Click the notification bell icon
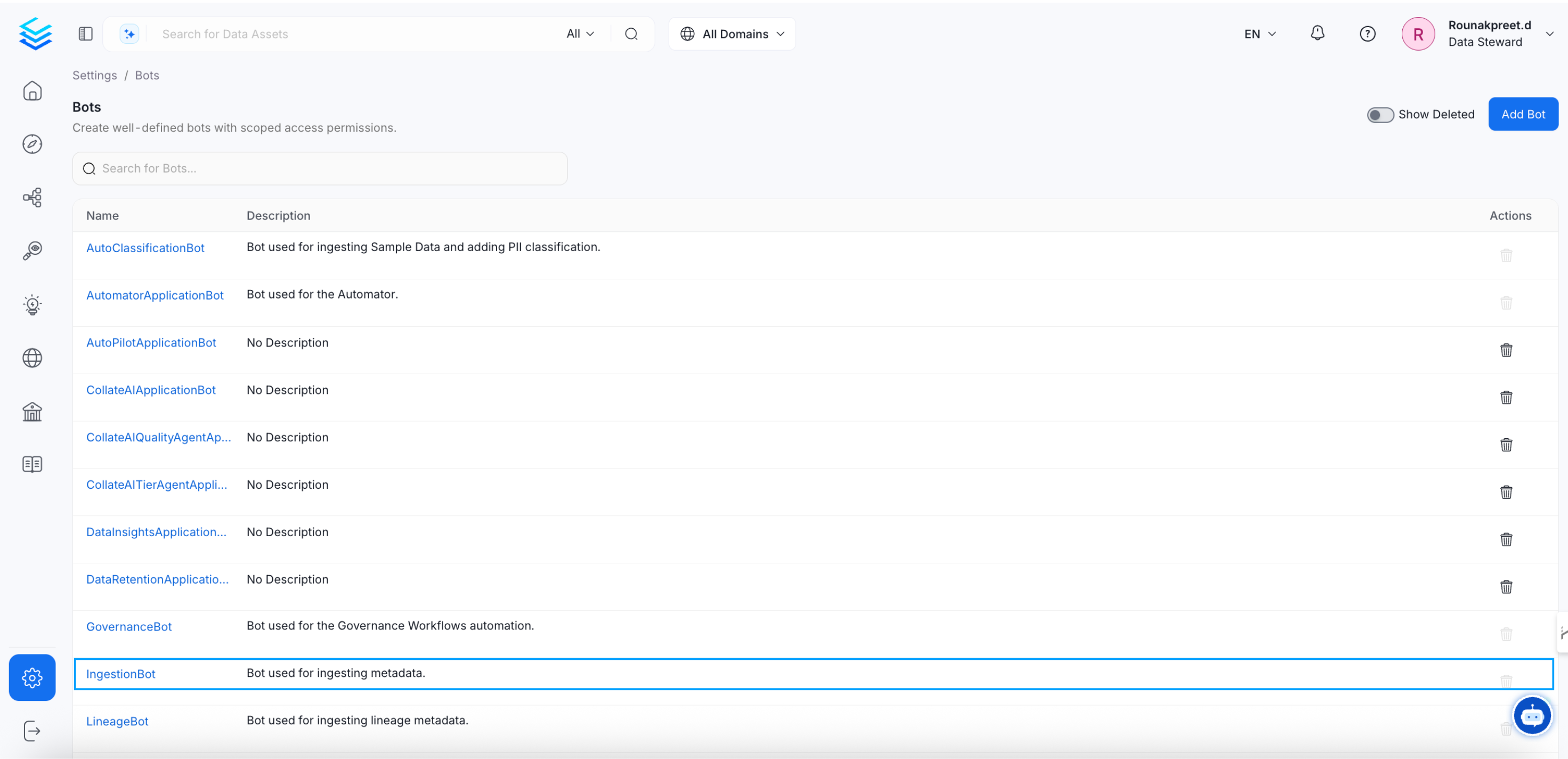Screen dimensions: 1568x759 pyautogui.click(x=1317, y=34)
